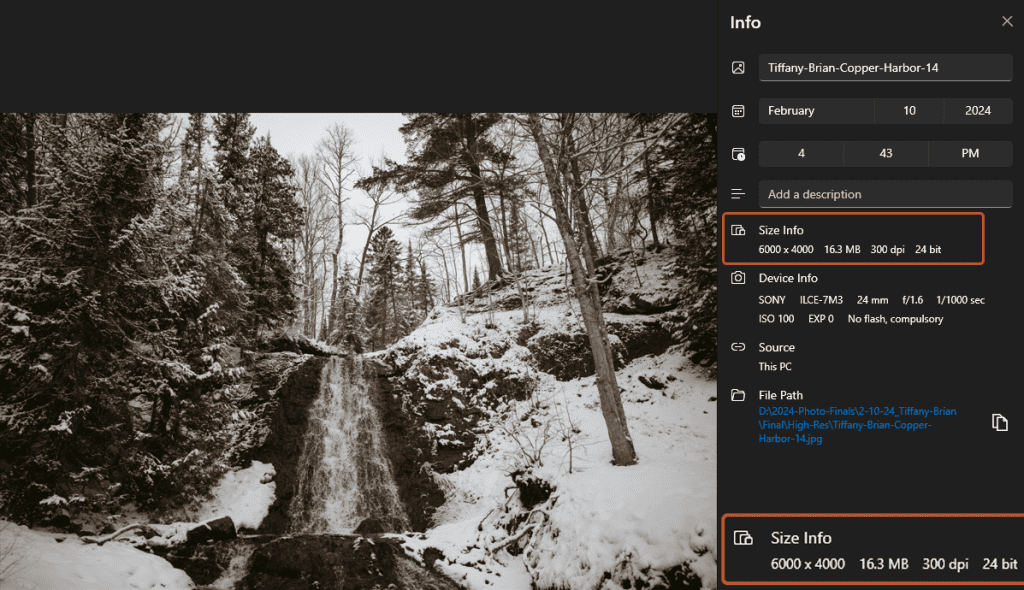Change the day field showing 10

[909, 111]
